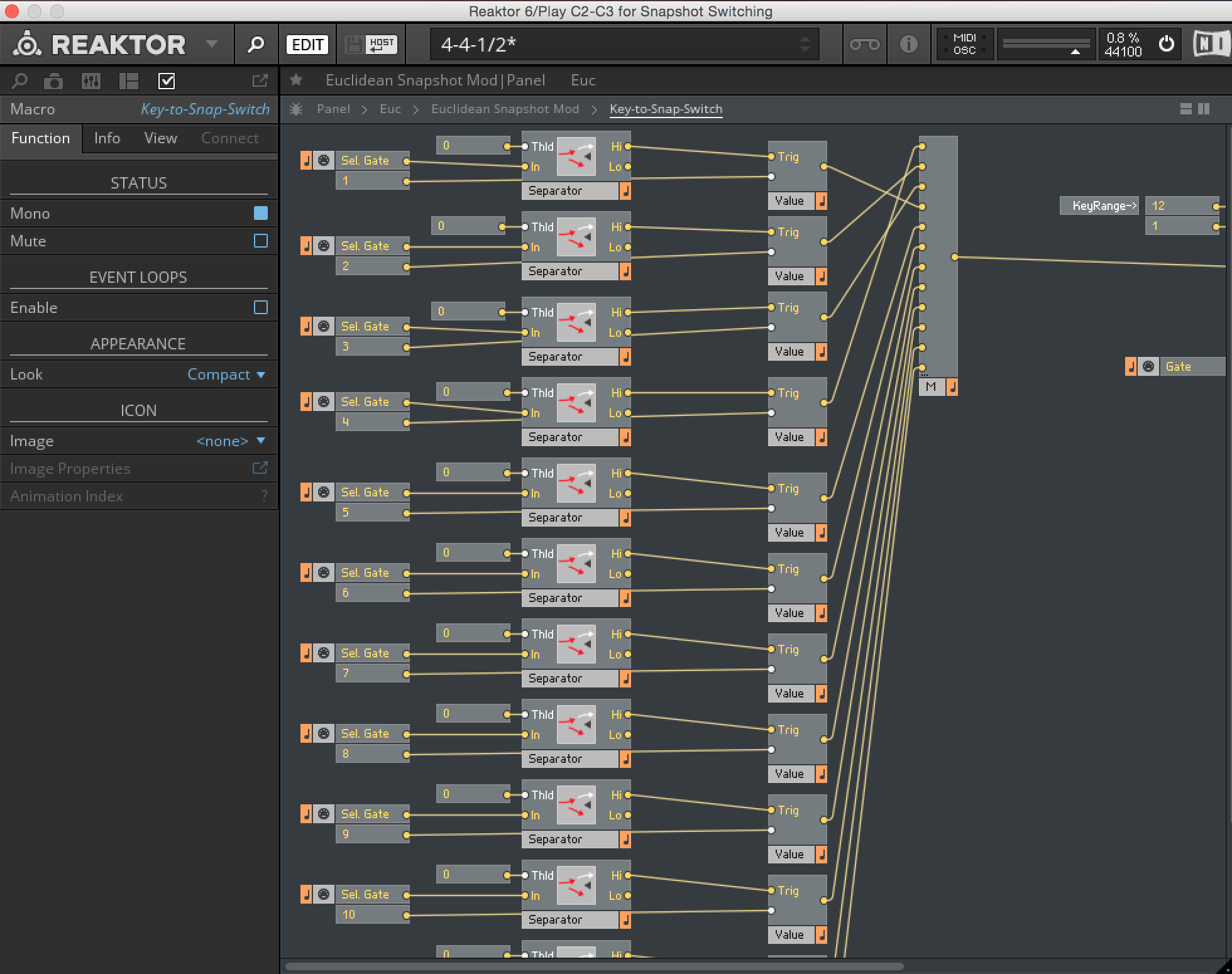Image resolution: width=1232 pixels, height=974 pixels.
Task: Open the snapshots camera icon
Action: pyautogui.click(x=53, y=81)
